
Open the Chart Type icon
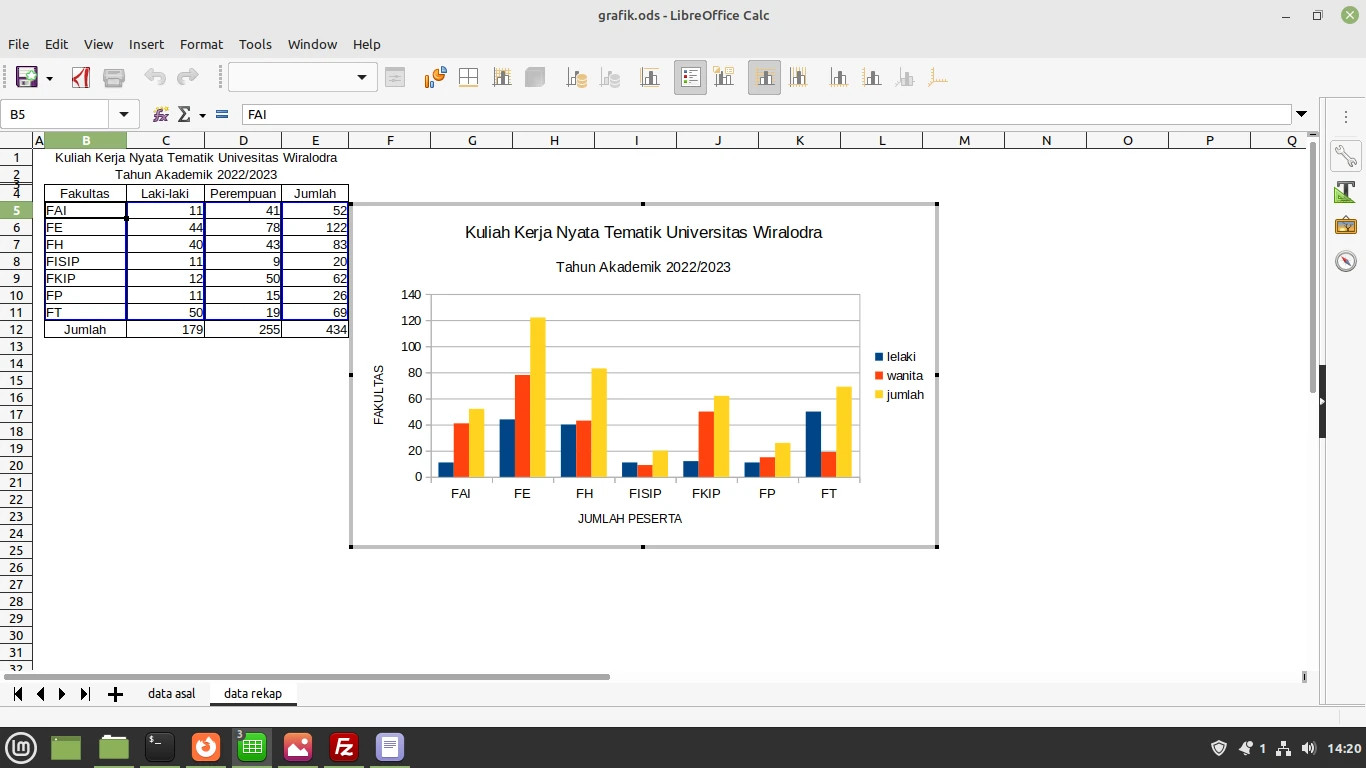(x=435, y=77)
